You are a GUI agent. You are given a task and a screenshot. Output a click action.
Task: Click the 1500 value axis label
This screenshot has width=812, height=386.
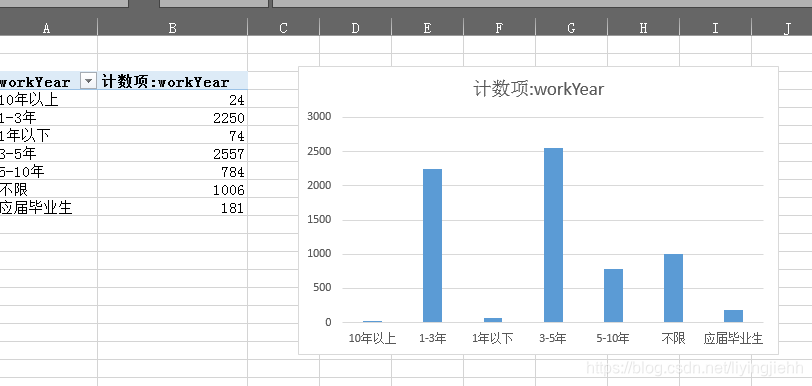pos(319,220)
